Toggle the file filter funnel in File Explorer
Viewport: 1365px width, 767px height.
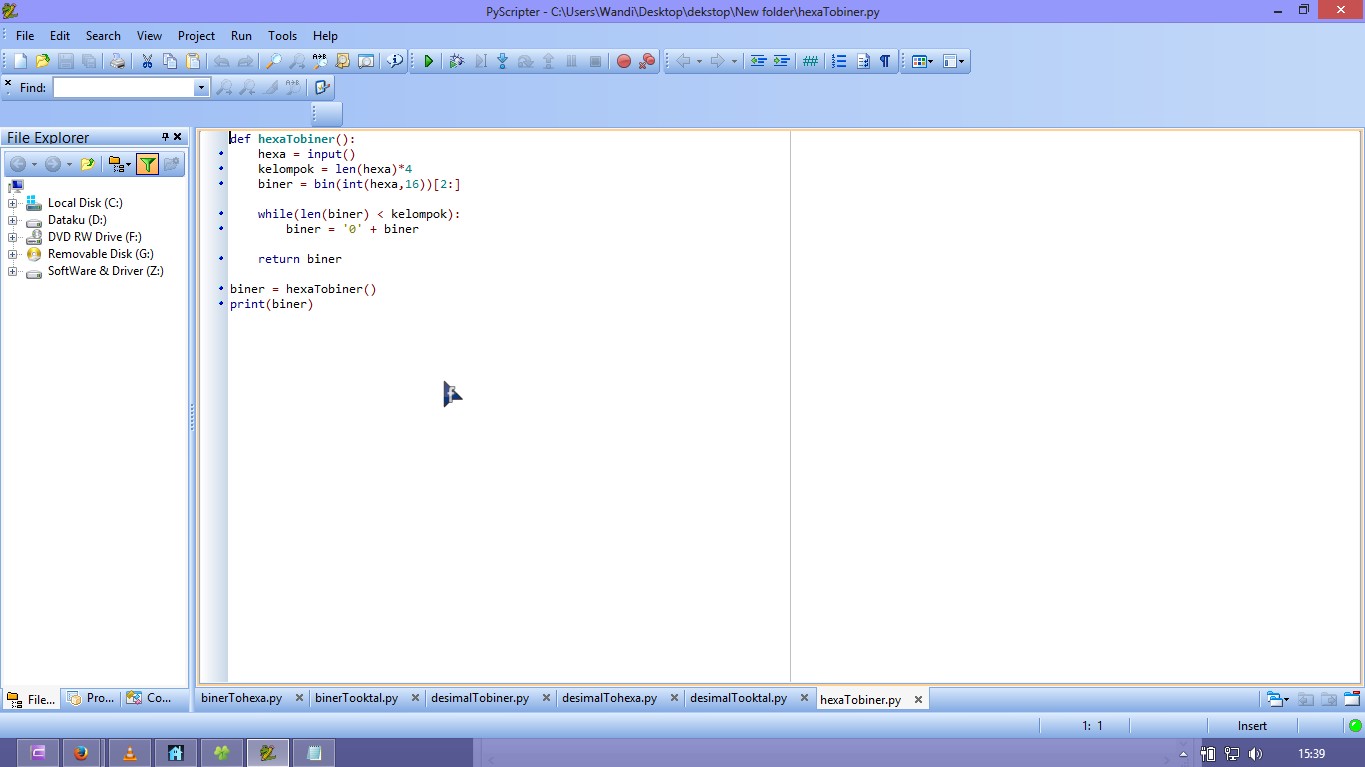[147, 163]
